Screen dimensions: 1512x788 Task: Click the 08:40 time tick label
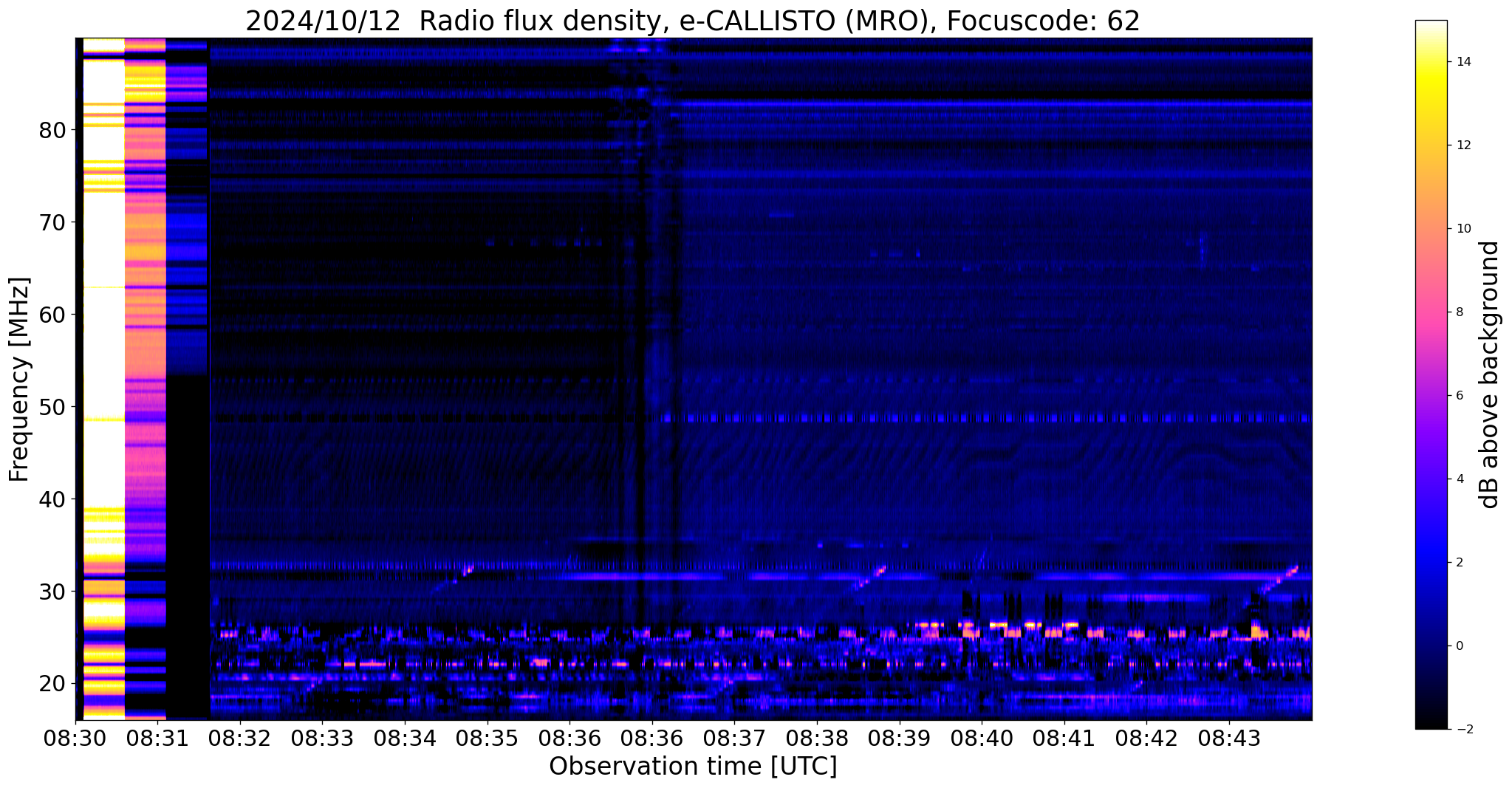[982, 738]
